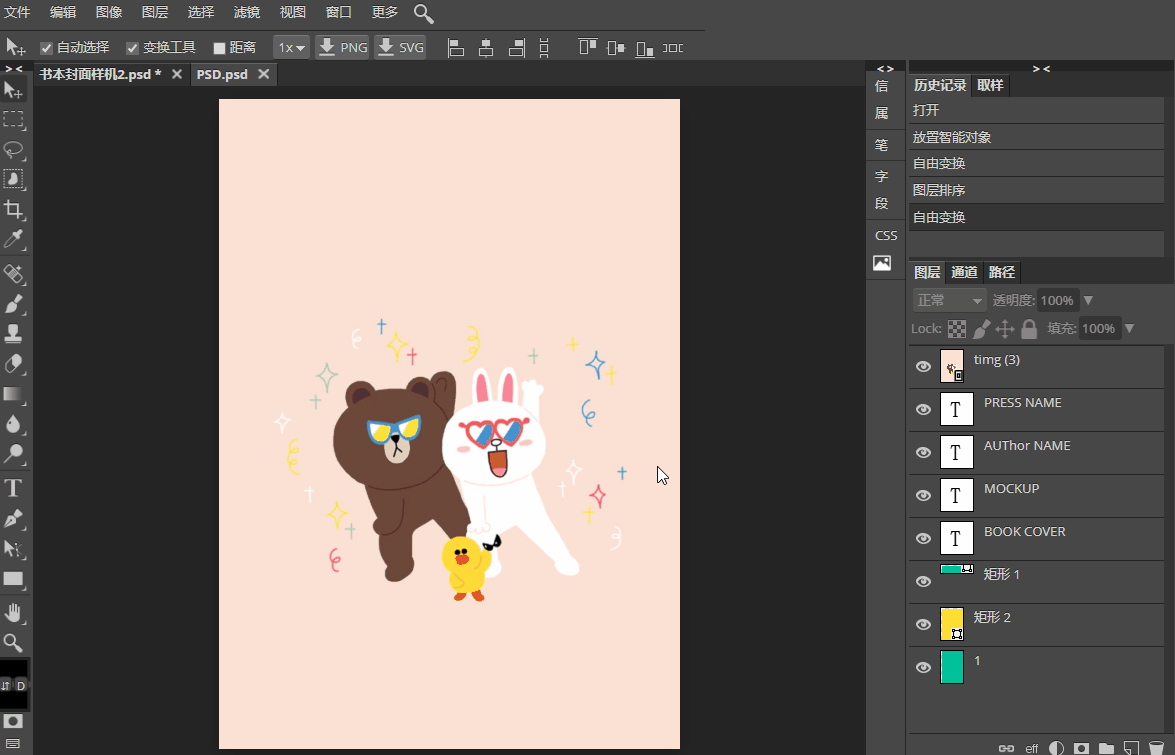Screen dimensions: 1175x755
Task: Click the delete layer trash icon
Action: 1156,748
